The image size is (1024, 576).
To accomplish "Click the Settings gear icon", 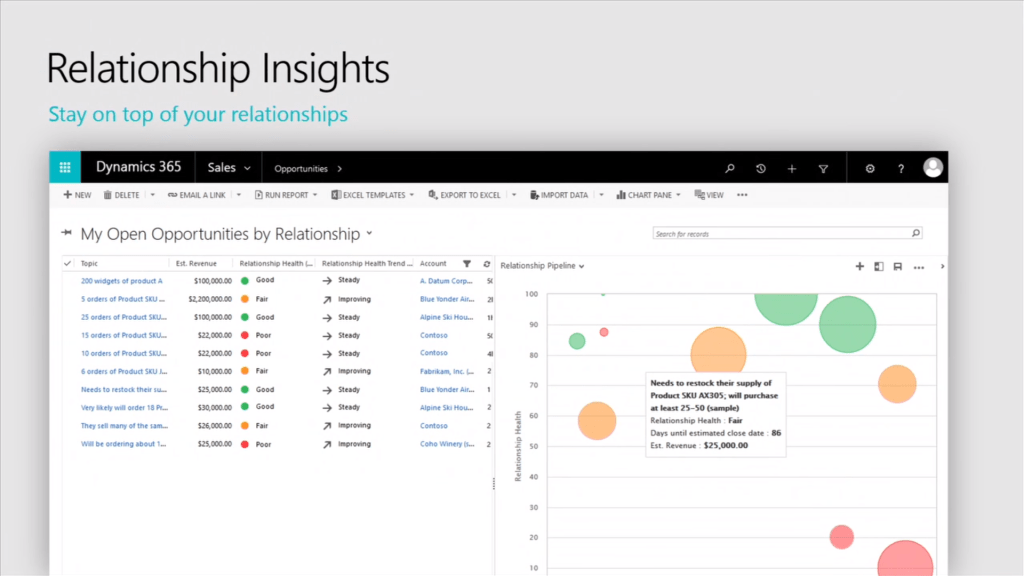I will tap(869, 168).
